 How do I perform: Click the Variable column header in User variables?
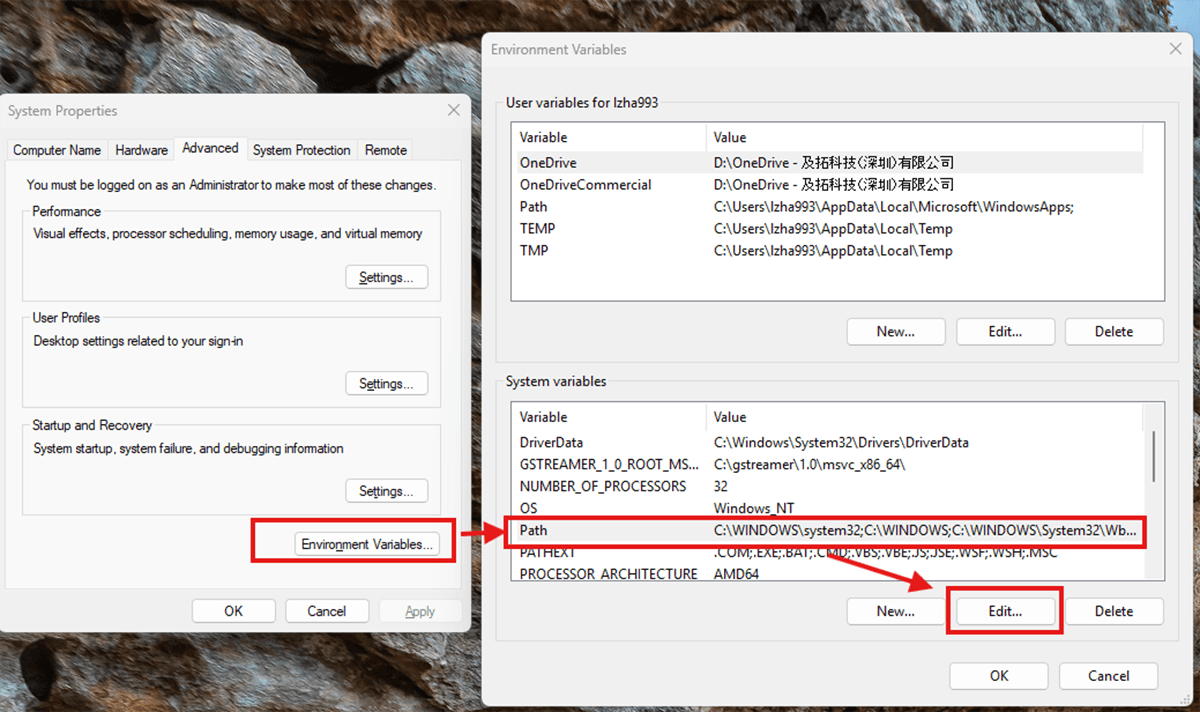(x=609, y=137)
